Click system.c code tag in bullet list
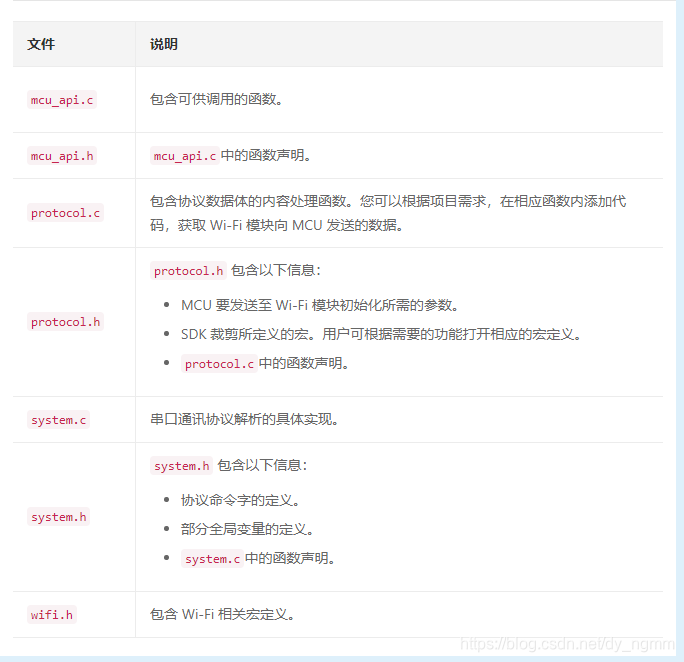Viewport: 684px width, 662px height. [212, 559]
